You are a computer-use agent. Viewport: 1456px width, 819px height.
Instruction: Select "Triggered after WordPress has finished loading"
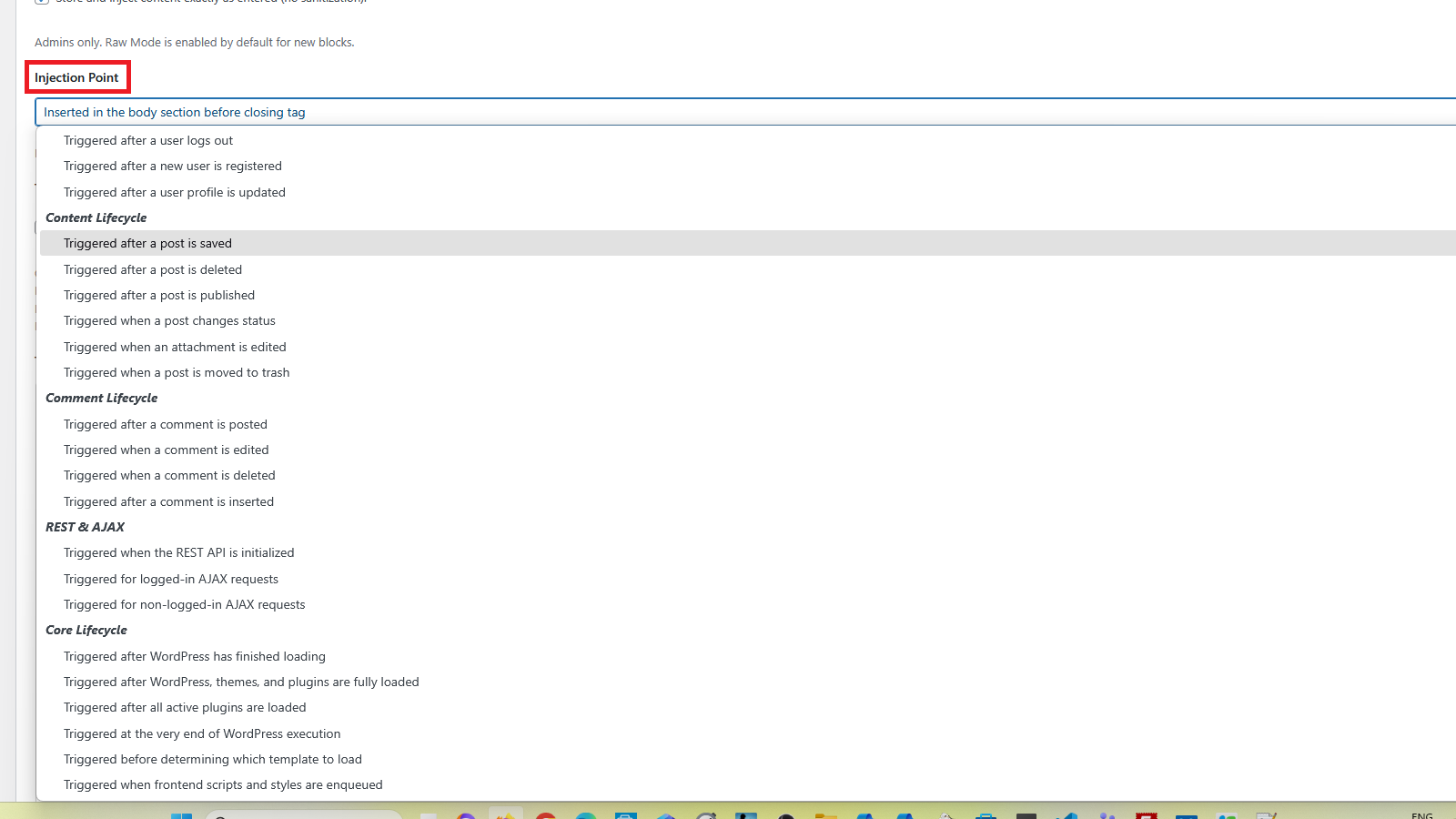[x=747, y=656]
